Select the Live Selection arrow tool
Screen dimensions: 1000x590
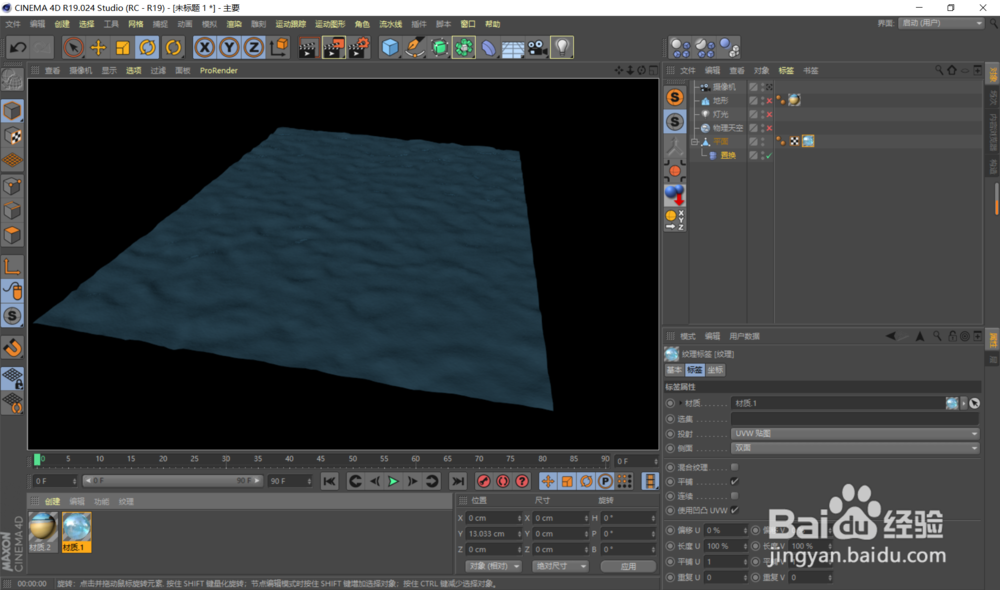[73, 47]
